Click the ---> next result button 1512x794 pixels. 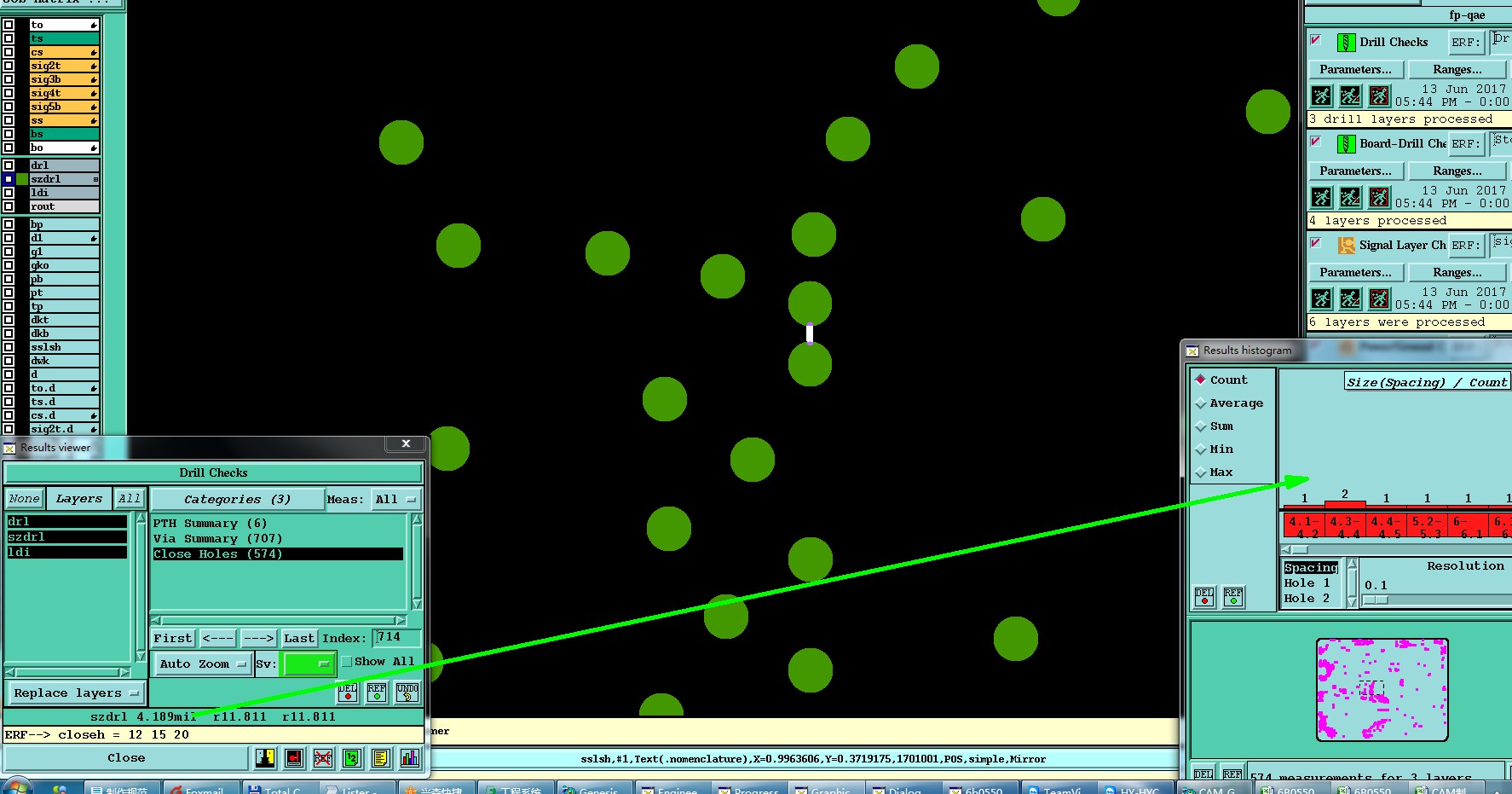coord(258,638)
